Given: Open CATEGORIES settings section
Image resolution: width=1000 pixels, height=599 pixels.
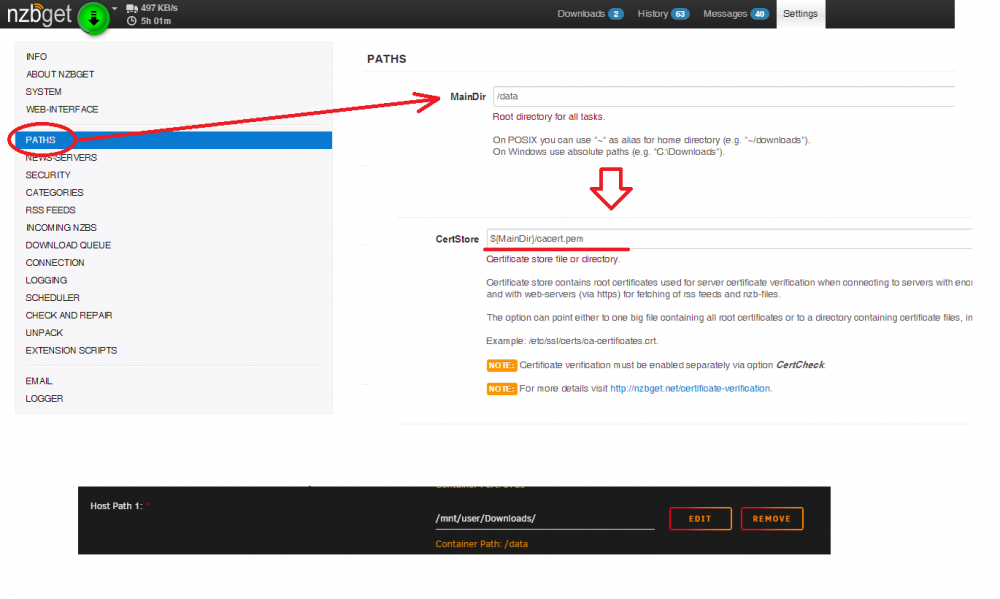Looking at the screenshot, I should [54, 193].
